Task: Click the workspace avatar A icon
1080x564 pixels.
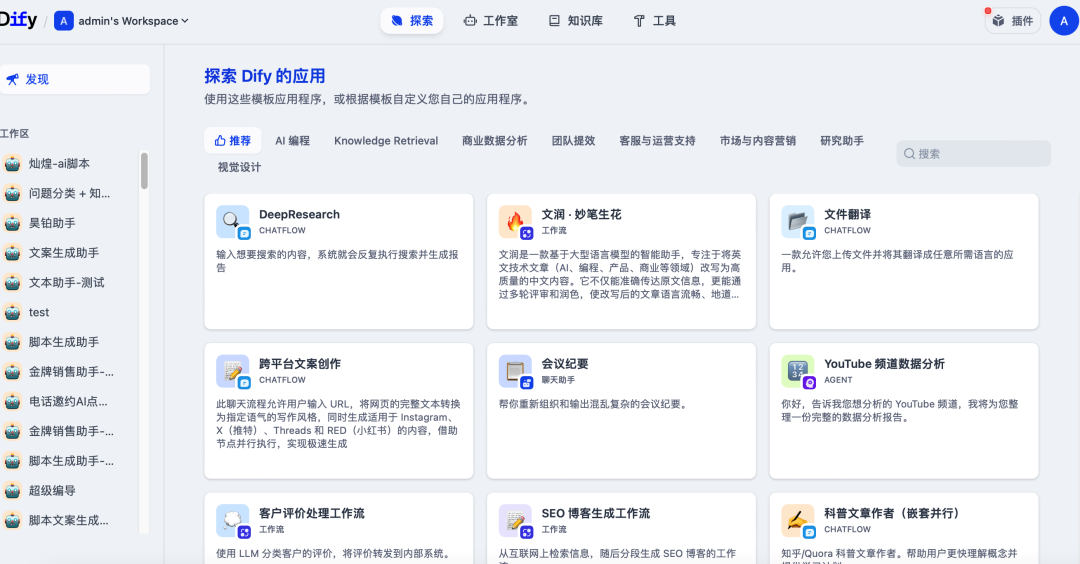Action: point(63,21)
